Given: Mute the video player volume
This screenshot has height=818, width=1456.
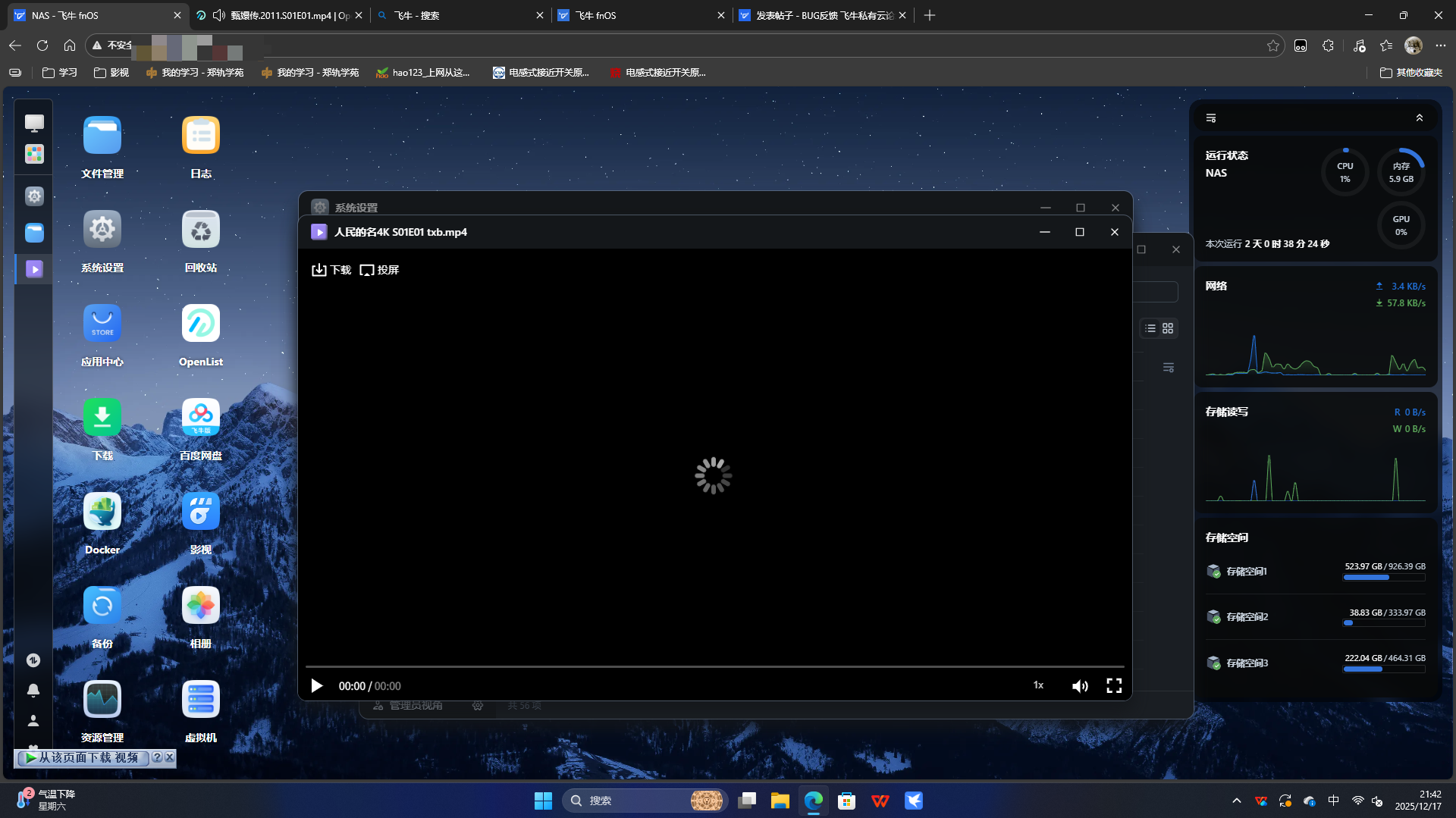Looking at the screenshot, I should [1080, 686].
